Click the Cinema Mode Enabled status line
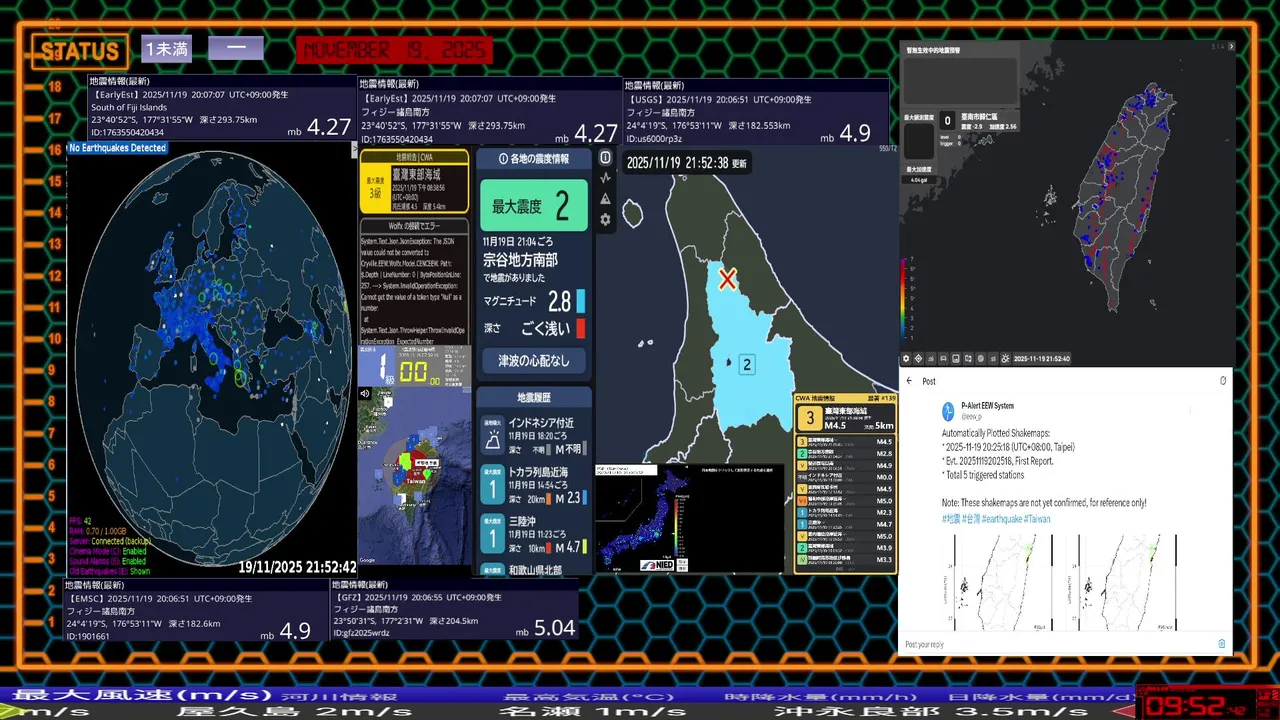The image size is (1280, 720). [x=107, y=551]
